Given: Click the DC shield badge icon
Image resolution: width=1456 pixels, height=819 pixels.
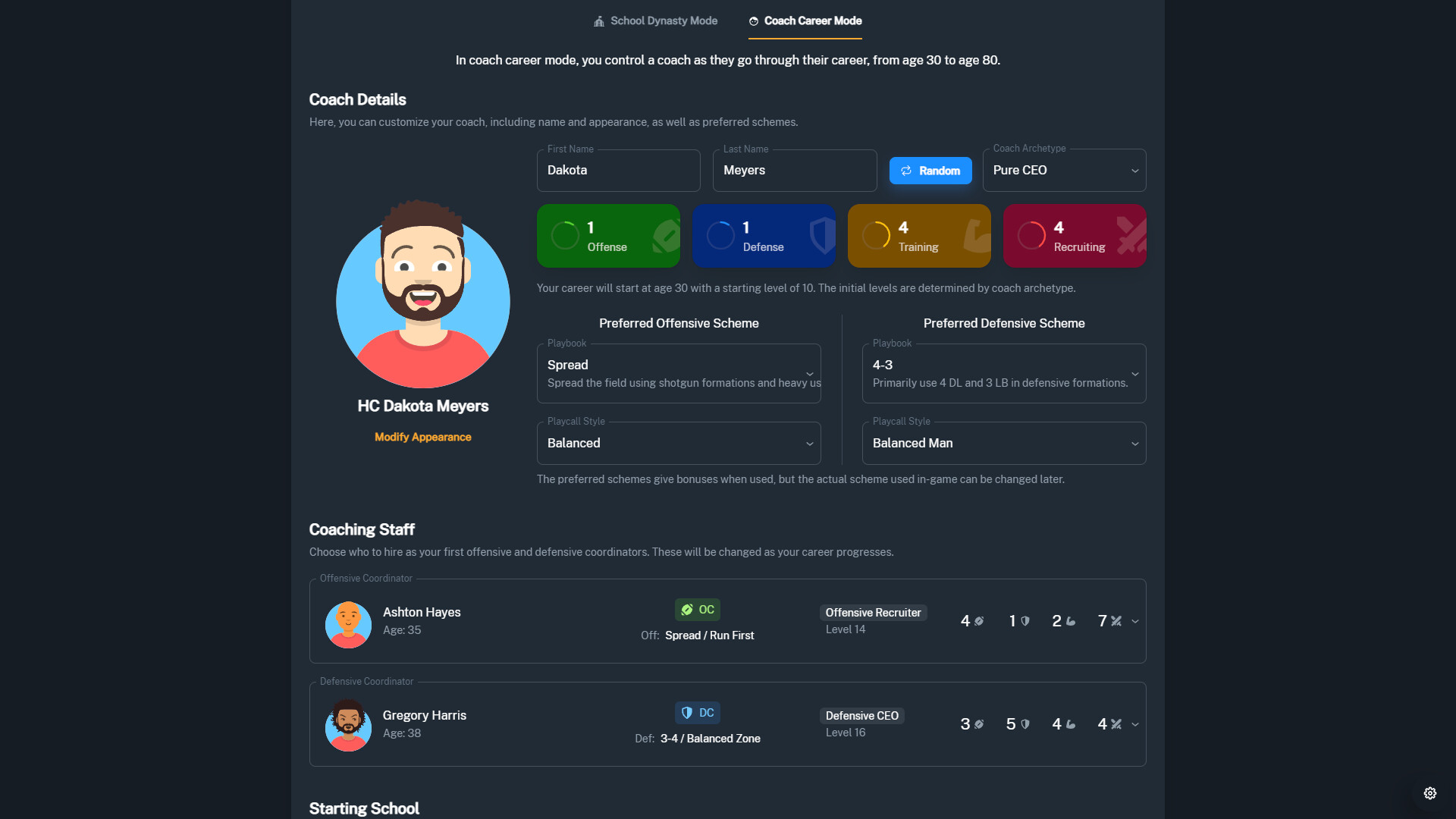Looking at the screenshot, I should [687, 713].
